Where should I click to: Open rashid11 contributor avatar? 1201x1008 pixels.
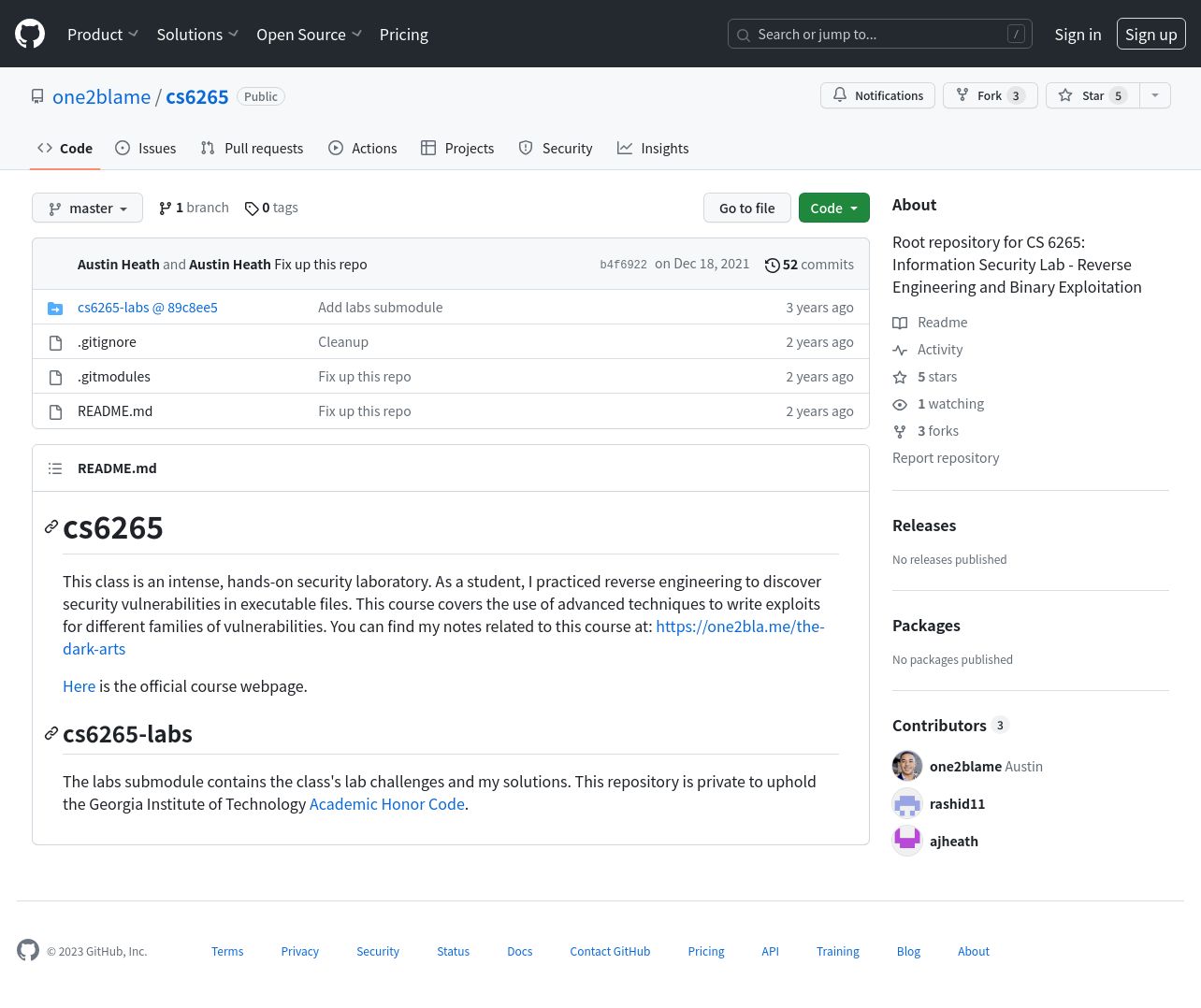coord(907,803)
